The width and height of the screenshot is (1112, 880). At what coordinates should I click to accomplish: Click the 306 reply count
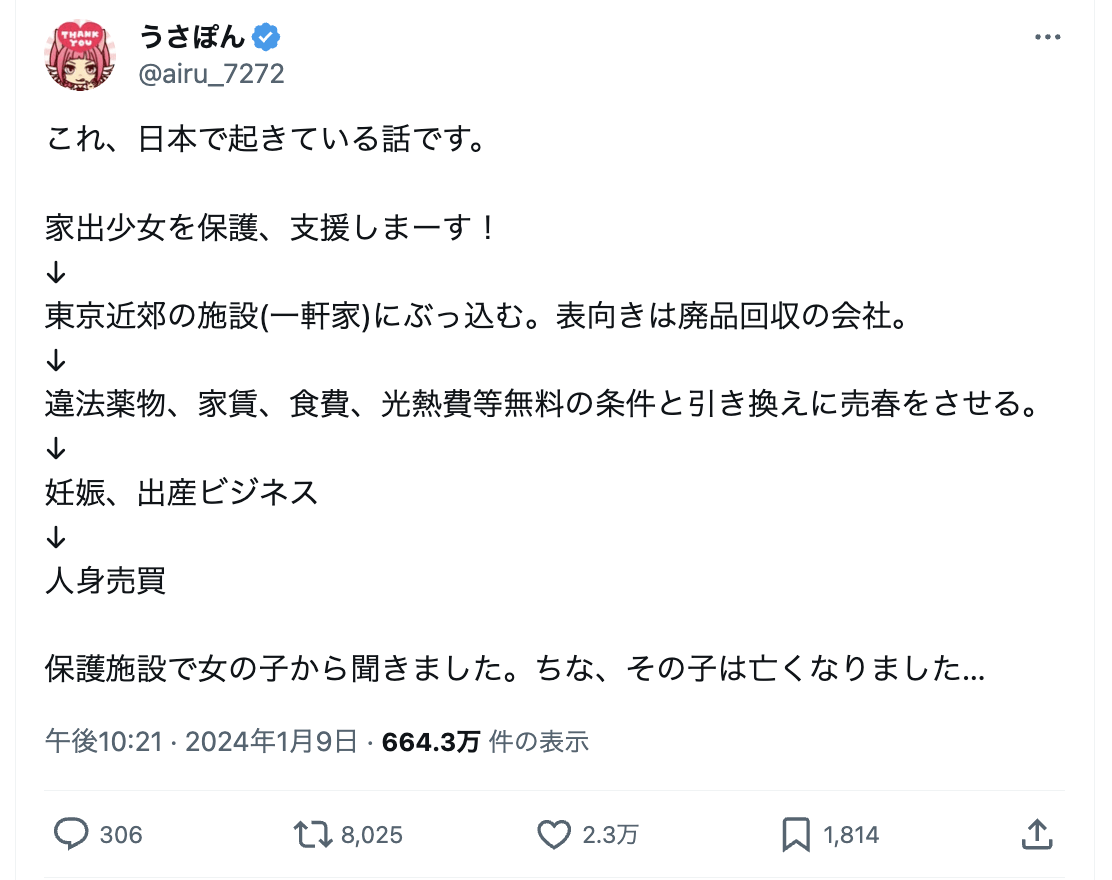[121, 834]
